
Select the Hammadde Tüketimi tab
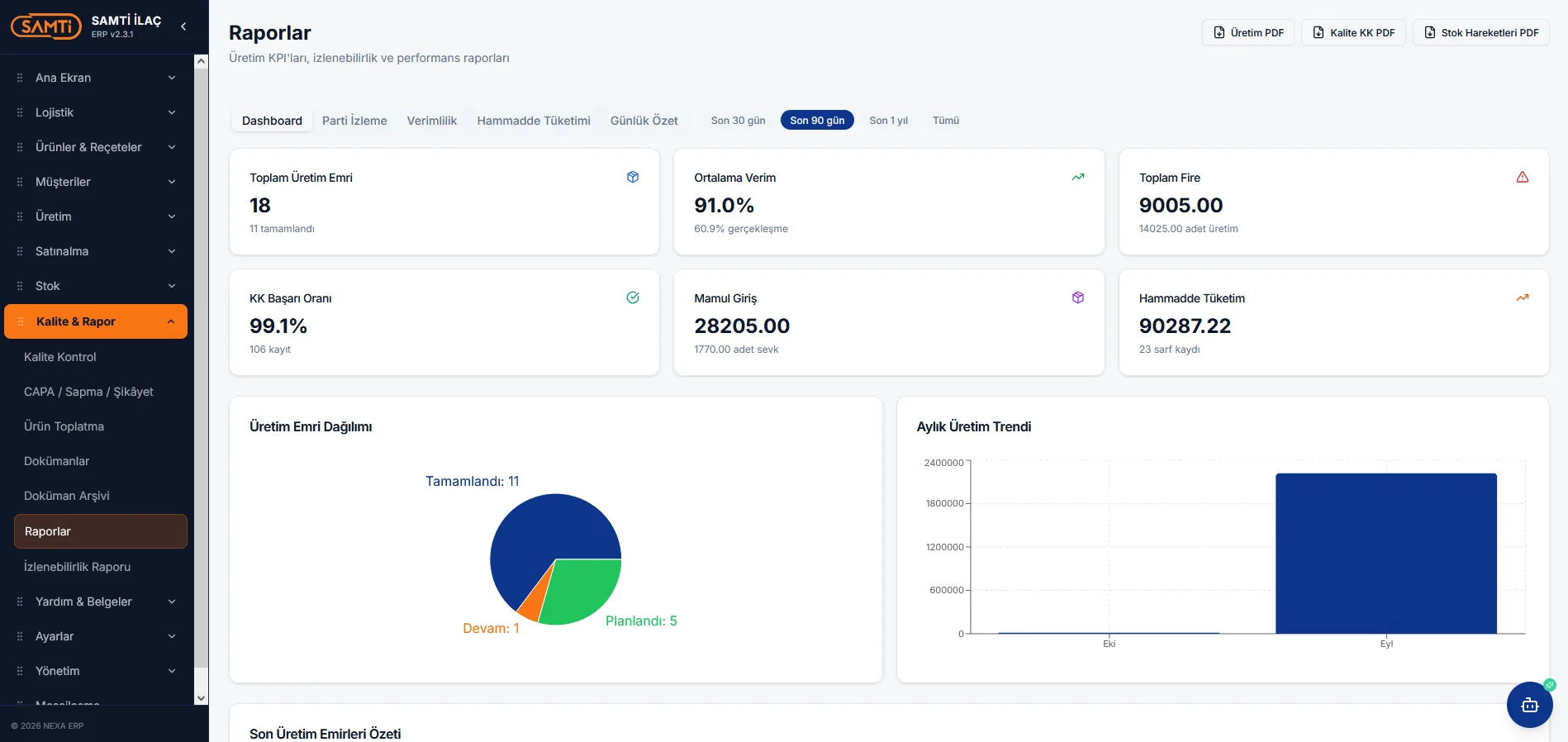(534, 121)
